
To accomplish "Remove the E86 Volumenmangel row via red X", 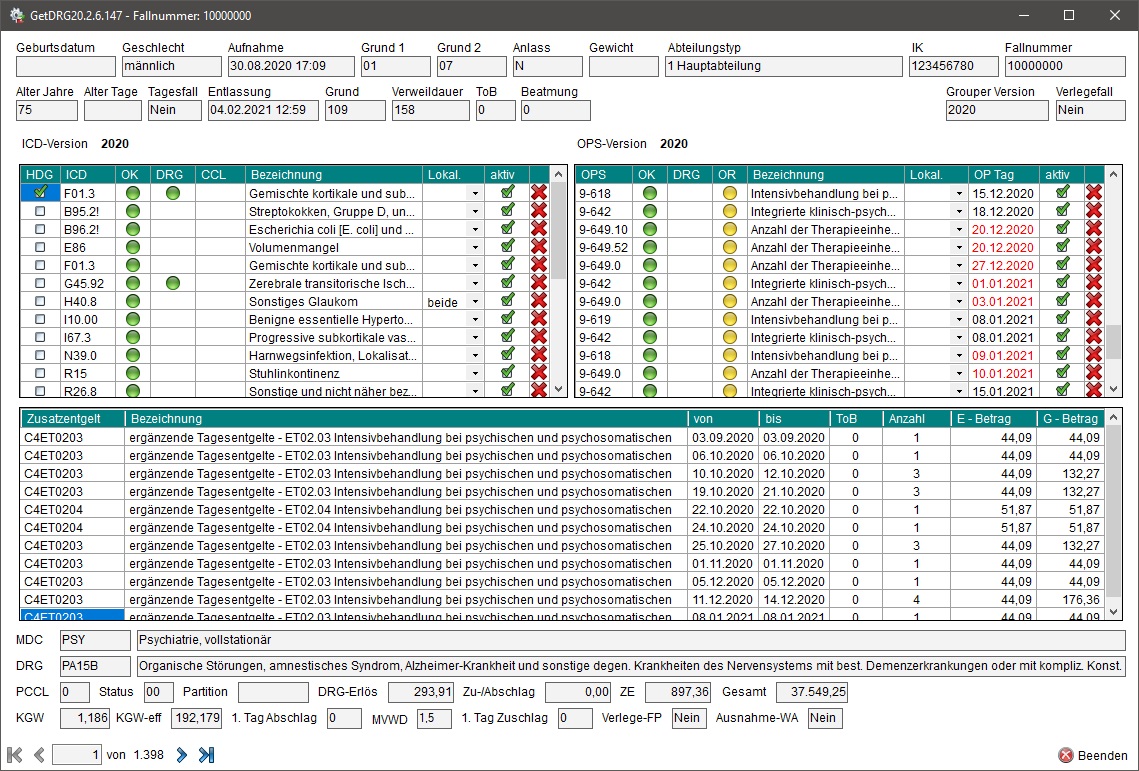I will coord(538,247).
